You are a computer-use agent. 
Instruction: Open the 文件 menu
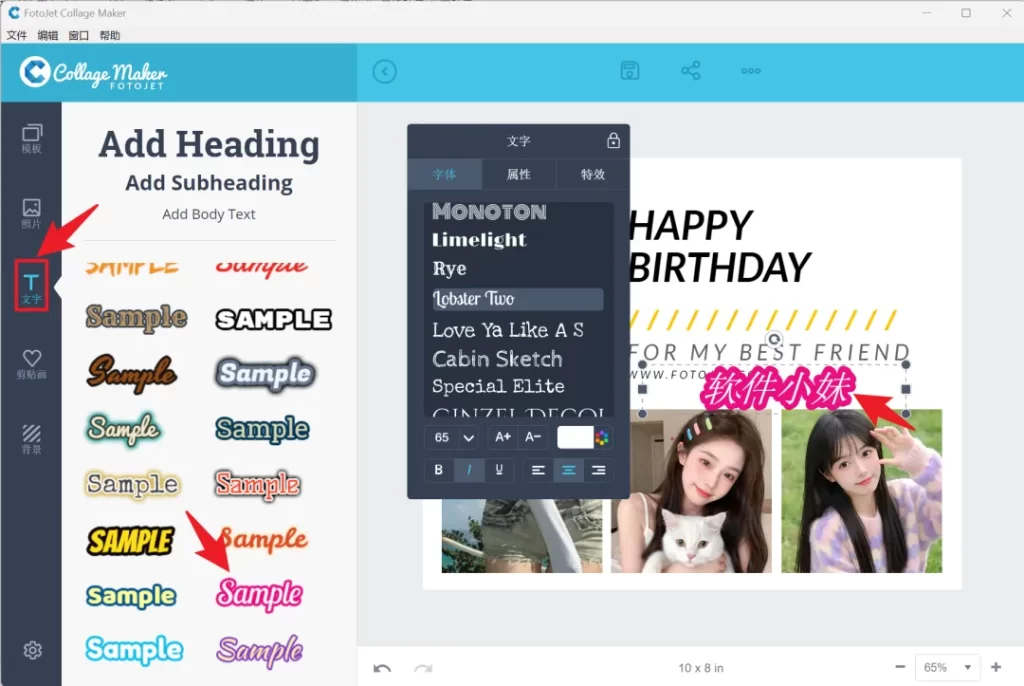(17, 35)
